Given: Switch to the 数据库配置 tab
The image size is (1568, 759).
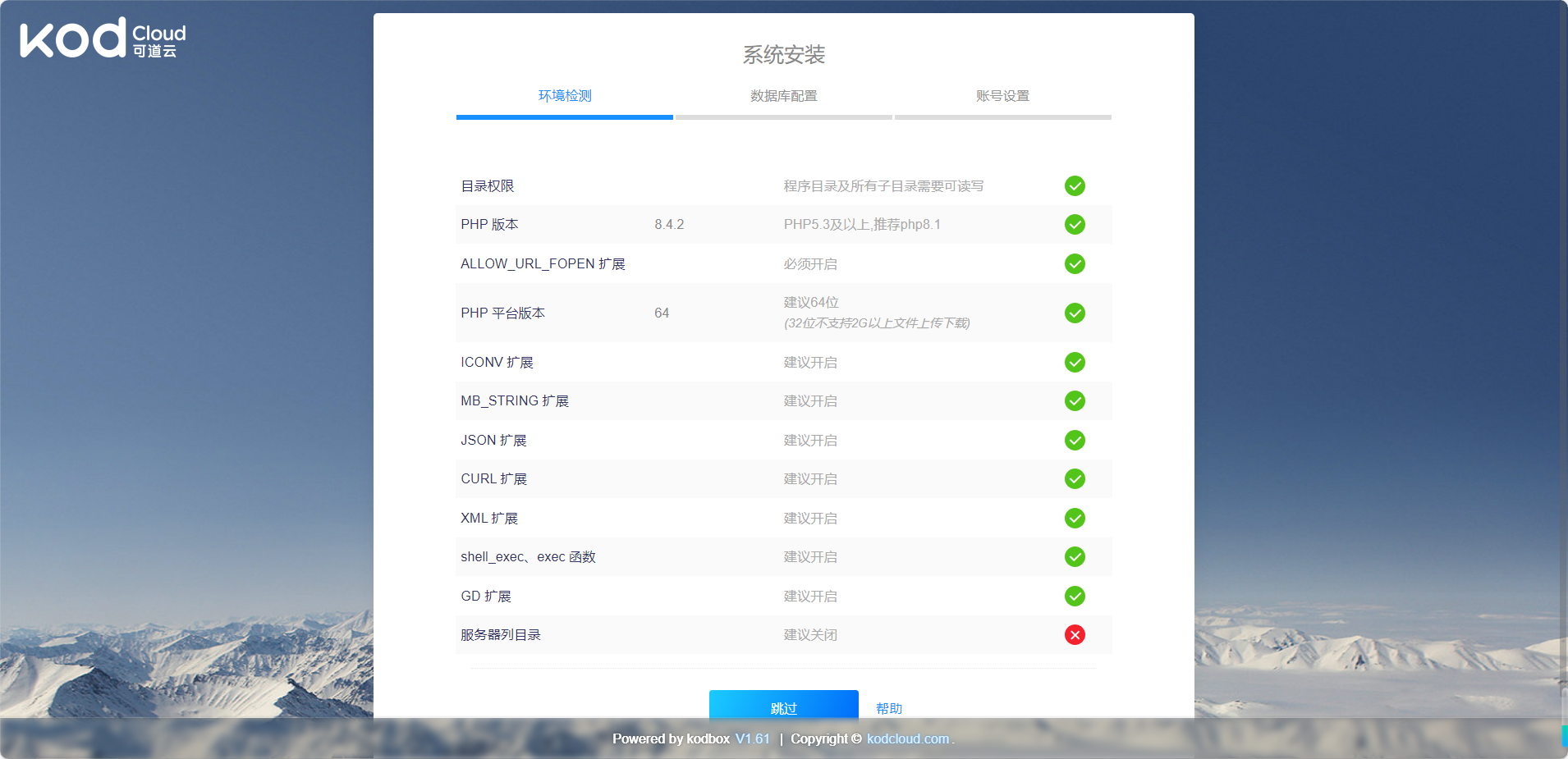Looking at the screenshot, I should click(x=782, y=96).
